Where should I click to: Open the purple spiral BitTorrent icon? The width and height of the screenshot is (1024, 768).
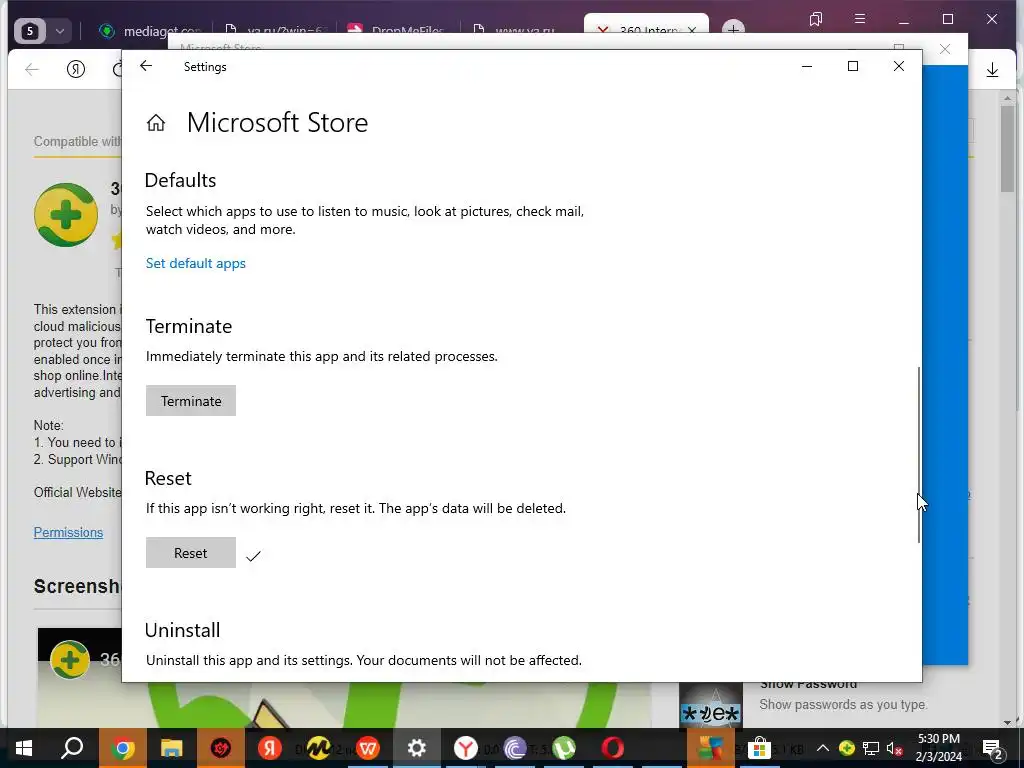pyautogui.click(x=515, y=748)
